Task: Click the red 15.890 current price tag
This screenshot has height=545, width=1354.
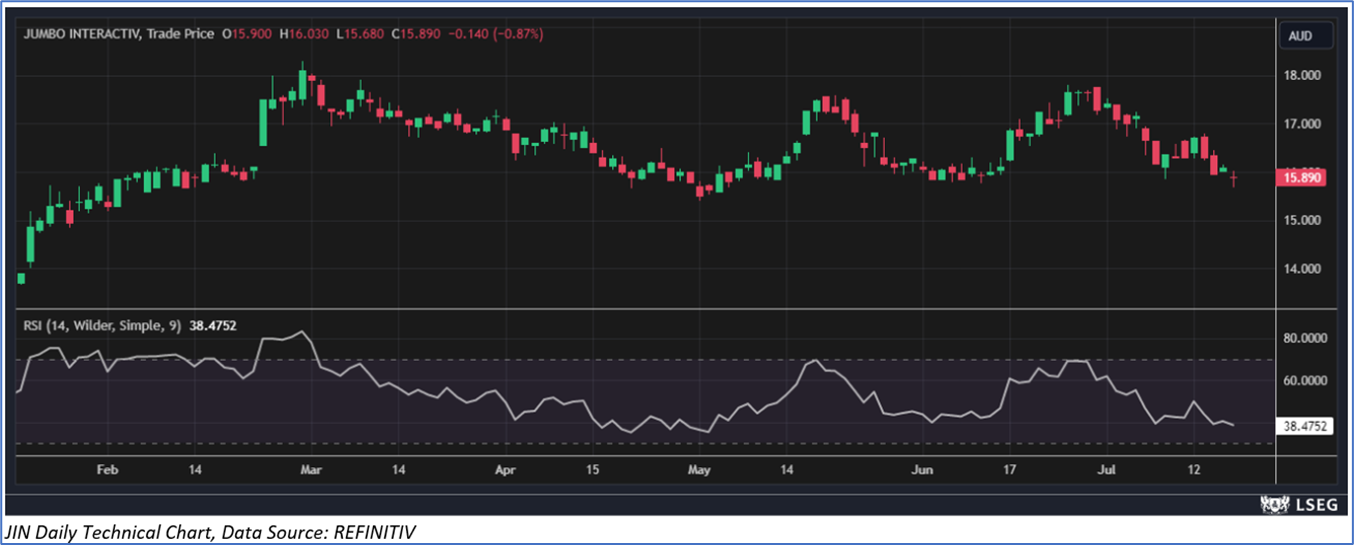Action: 1304,178
